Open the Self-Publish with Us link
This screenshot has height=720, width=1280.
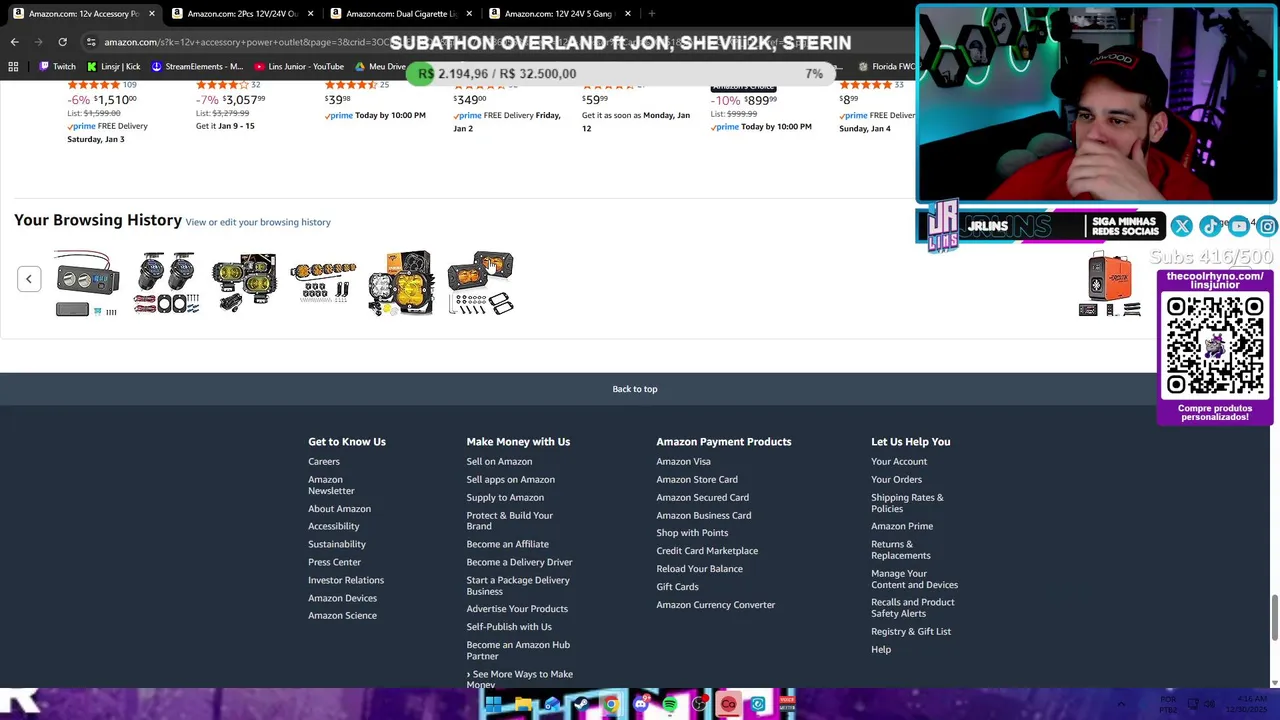coord(509,627)
